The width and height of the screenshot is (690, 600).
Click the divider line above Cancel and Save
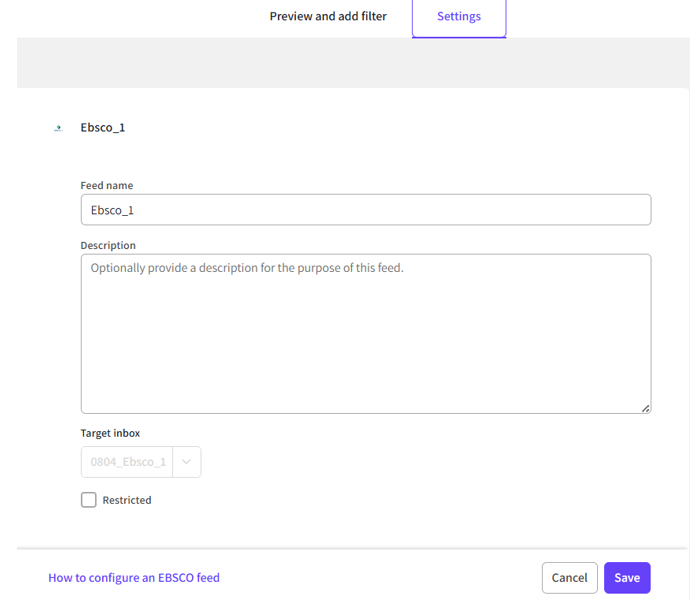[353, 548]
